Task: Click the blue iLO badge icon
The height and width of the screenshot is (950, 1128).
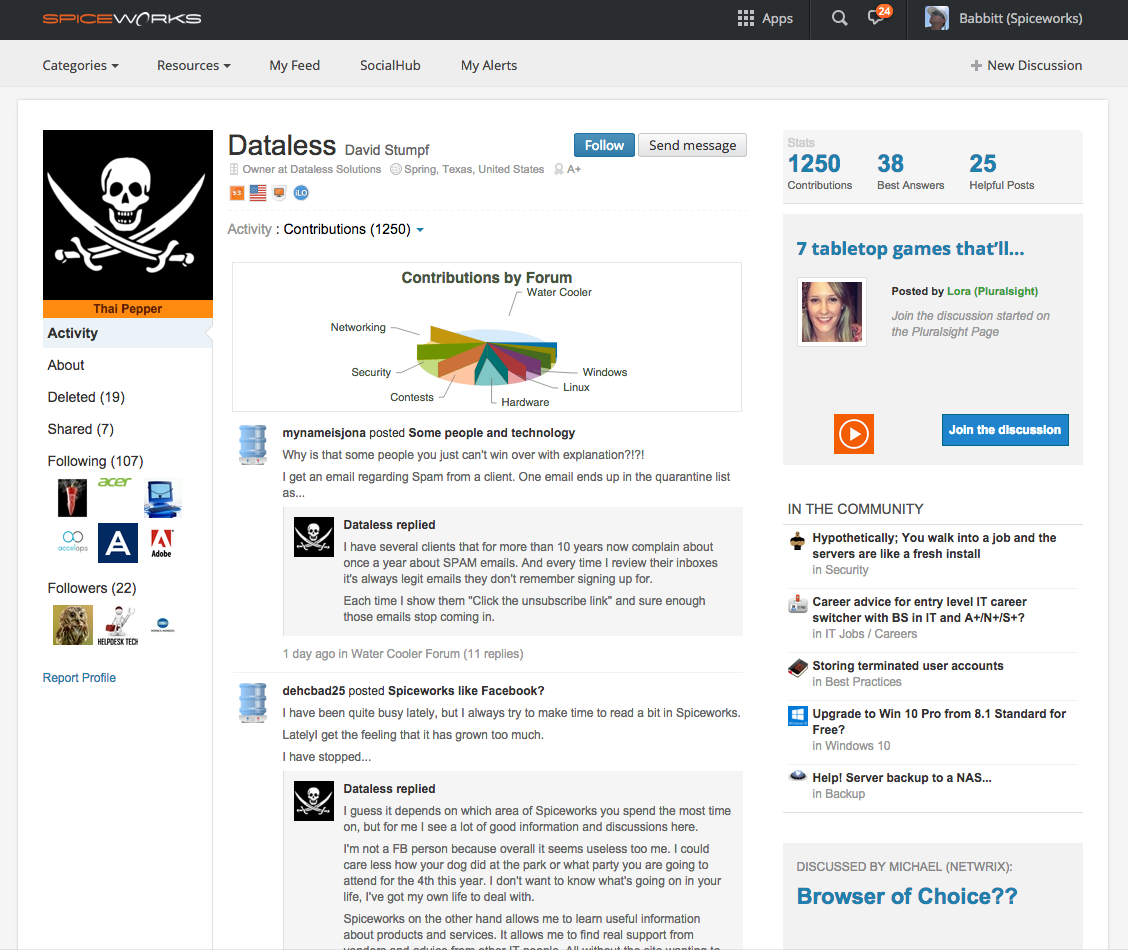Action: 301,193
